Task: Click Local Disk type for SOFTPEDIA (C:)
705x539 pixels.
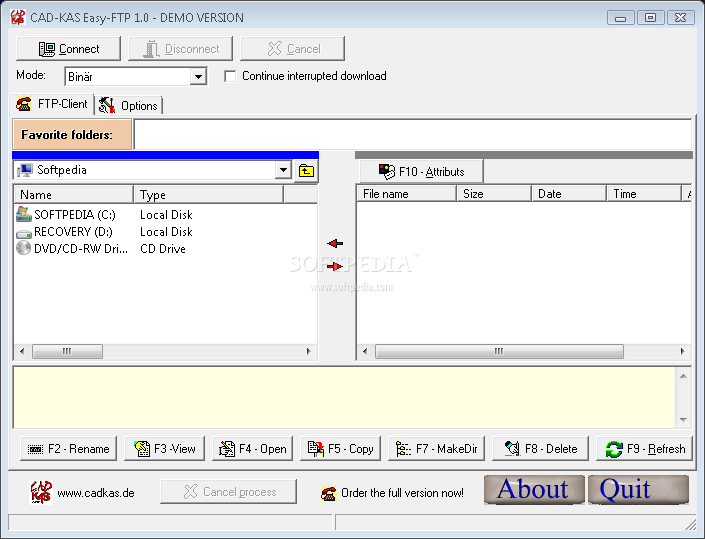Action: point(166,215)
